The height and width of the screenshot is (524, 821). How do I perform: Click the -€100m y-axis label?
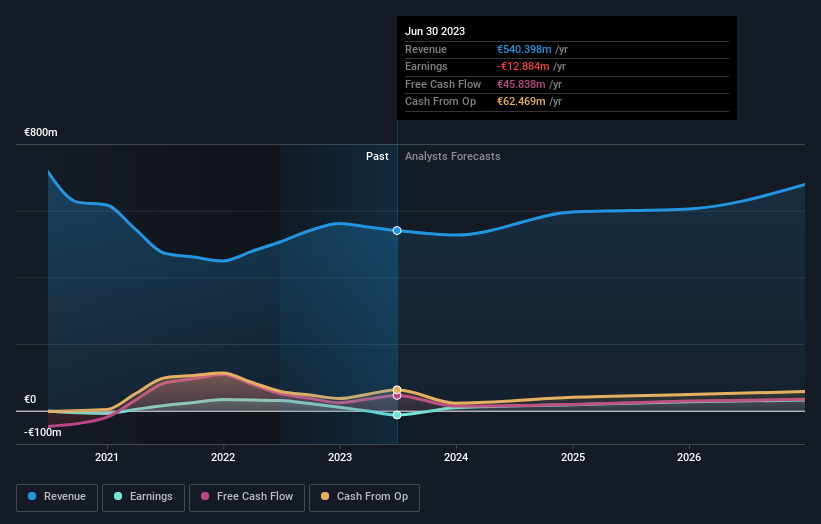43,432
